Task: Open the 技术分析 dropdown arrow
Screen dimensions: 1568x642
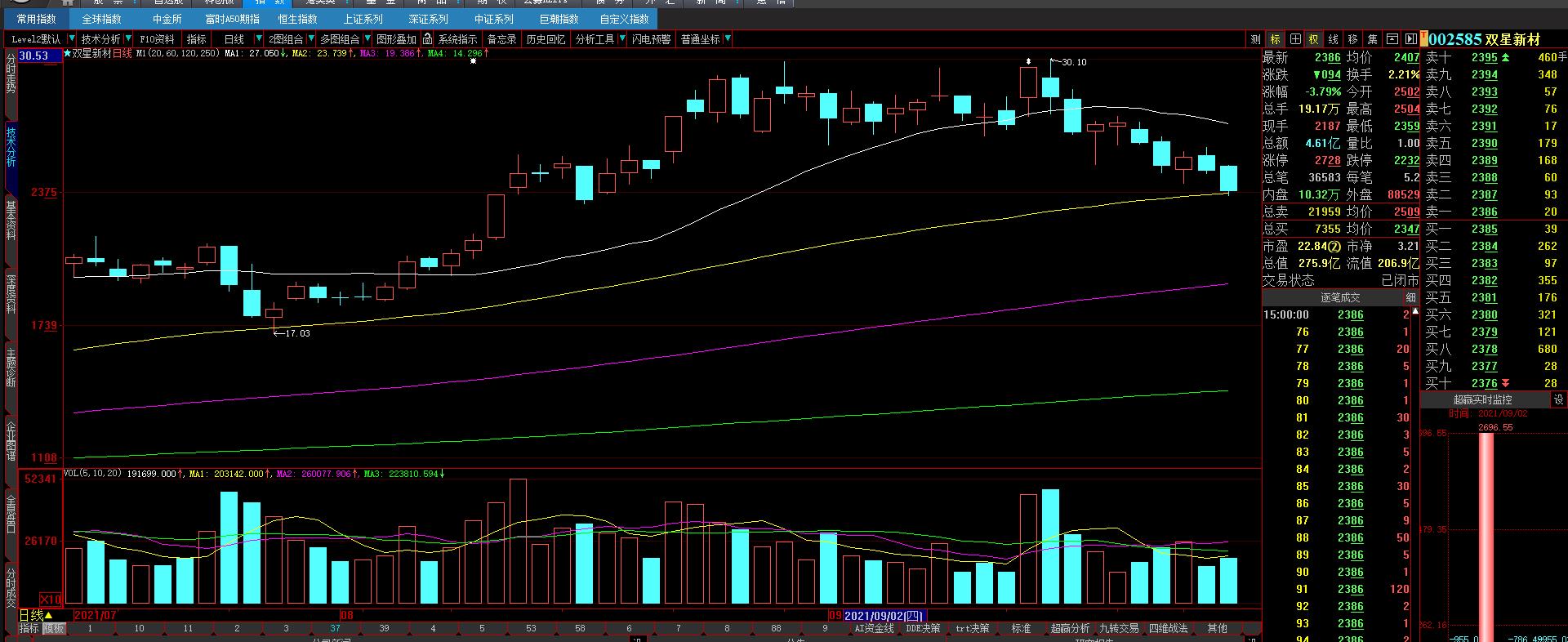Action: pos(127,39)
